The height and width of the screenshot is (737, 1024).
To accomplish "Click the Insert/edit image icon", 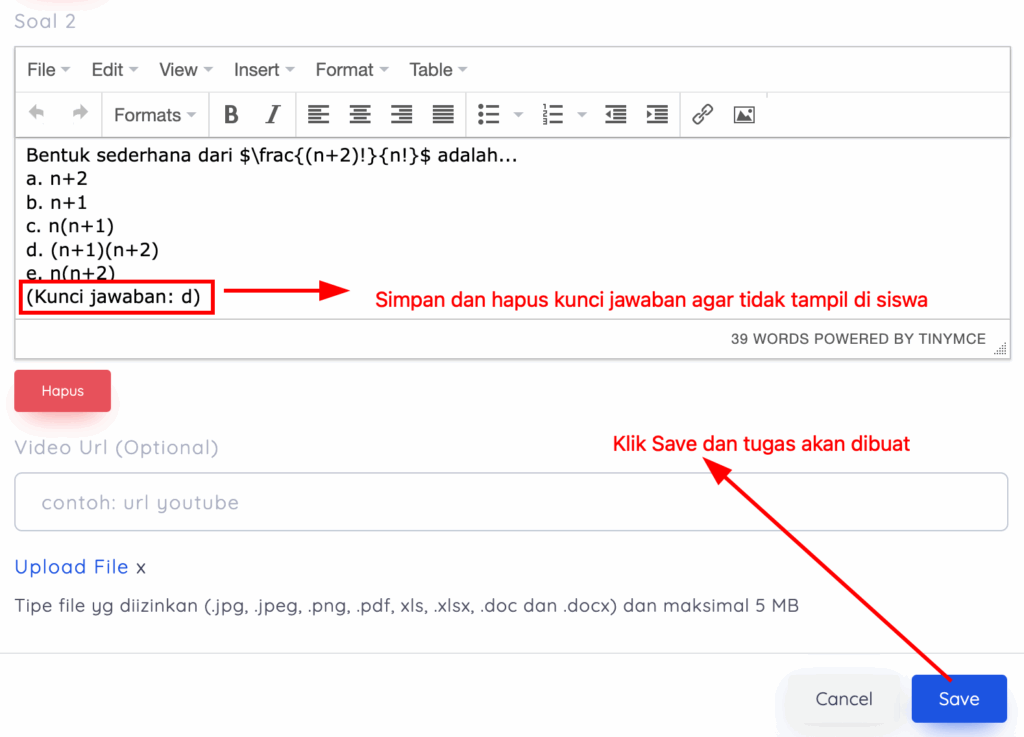I will (744, 114).
